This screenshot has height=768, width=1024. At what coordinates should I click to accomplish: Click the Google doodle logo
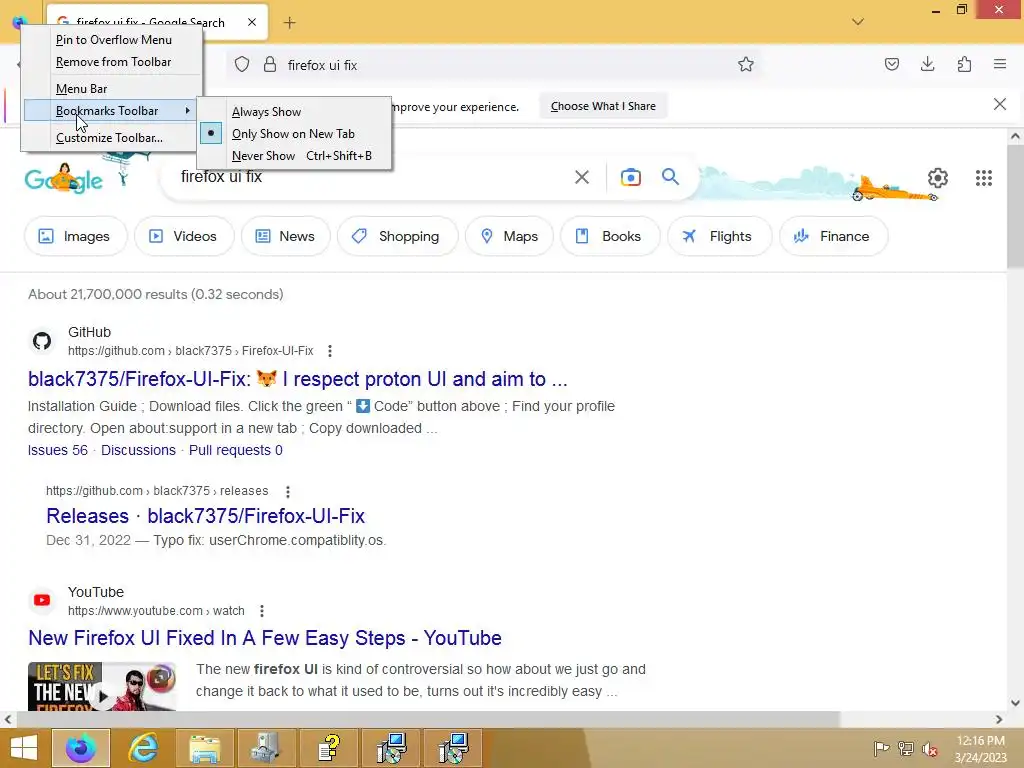point(64,178)
